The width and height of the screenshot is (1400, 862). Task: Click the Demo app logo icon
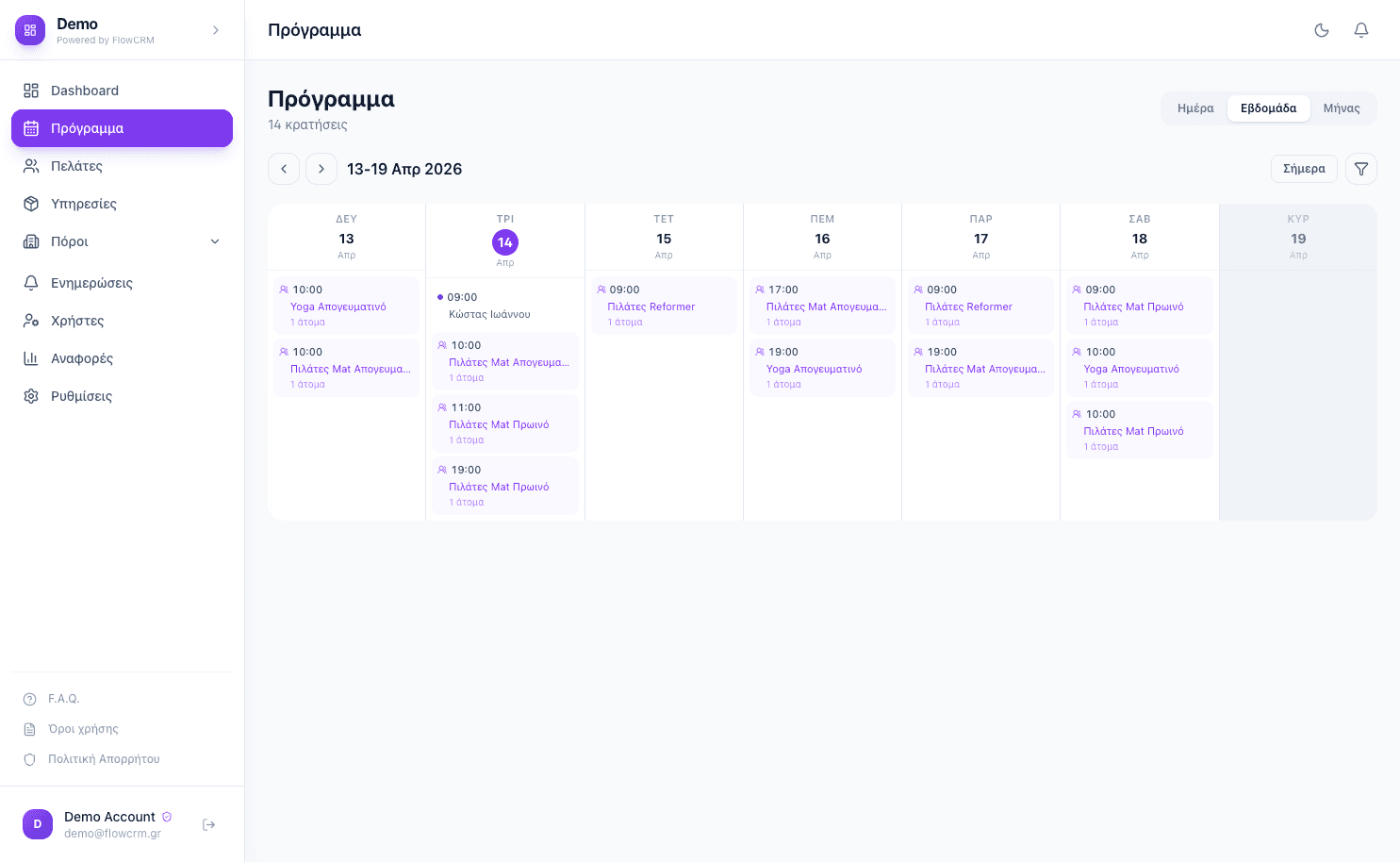30,30
